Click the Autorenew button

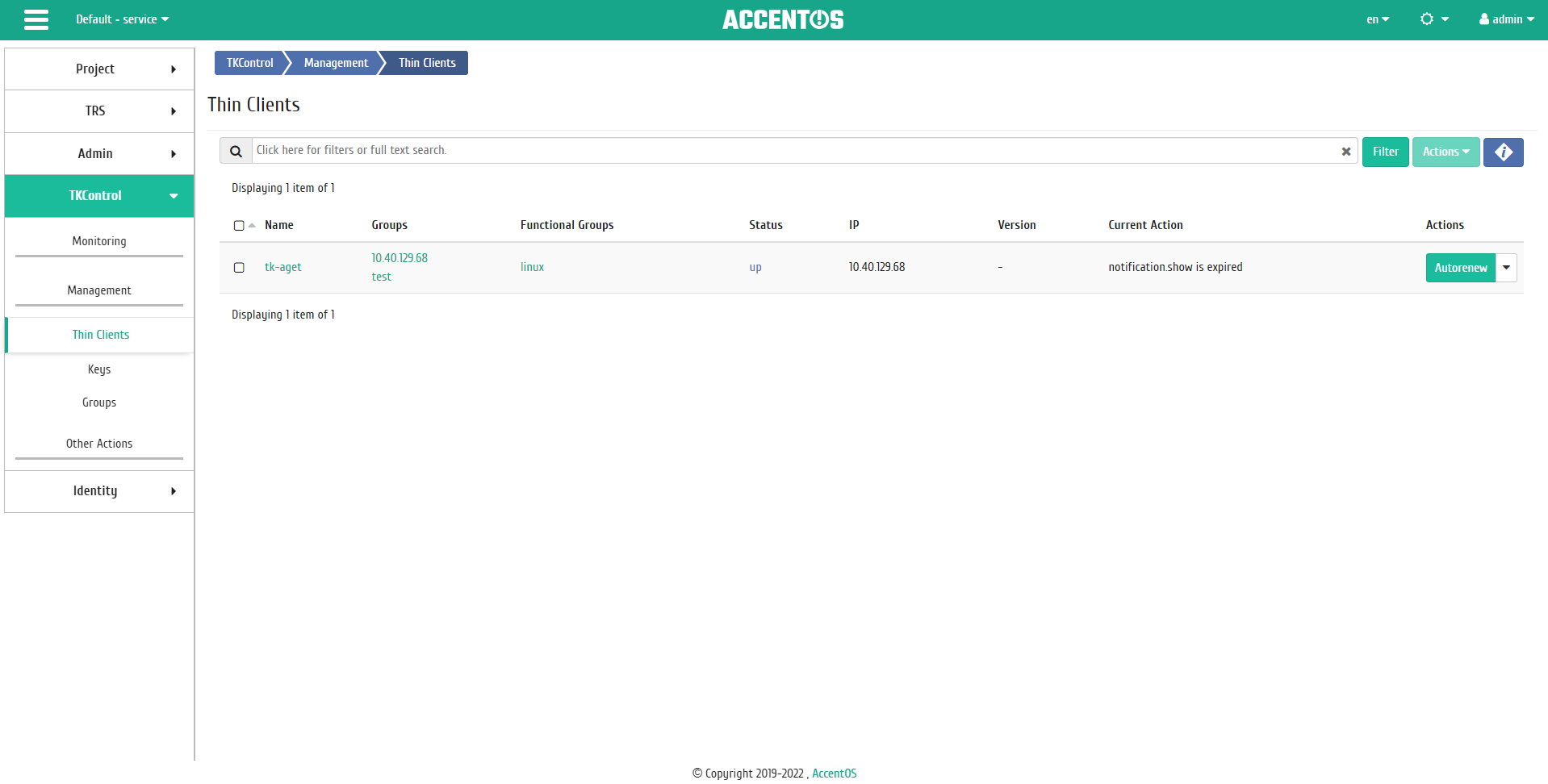(x=1461, y=268)
